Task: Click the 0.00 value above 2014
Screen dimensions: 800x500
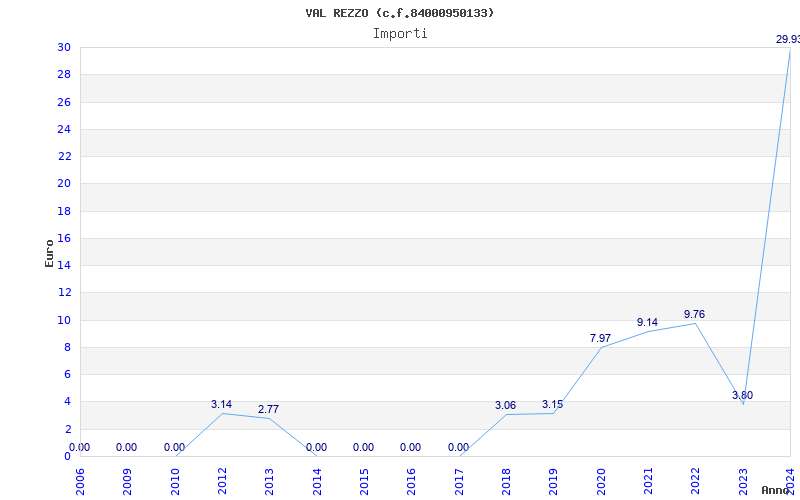Action: pyautogui.click(x=316, y=447)
